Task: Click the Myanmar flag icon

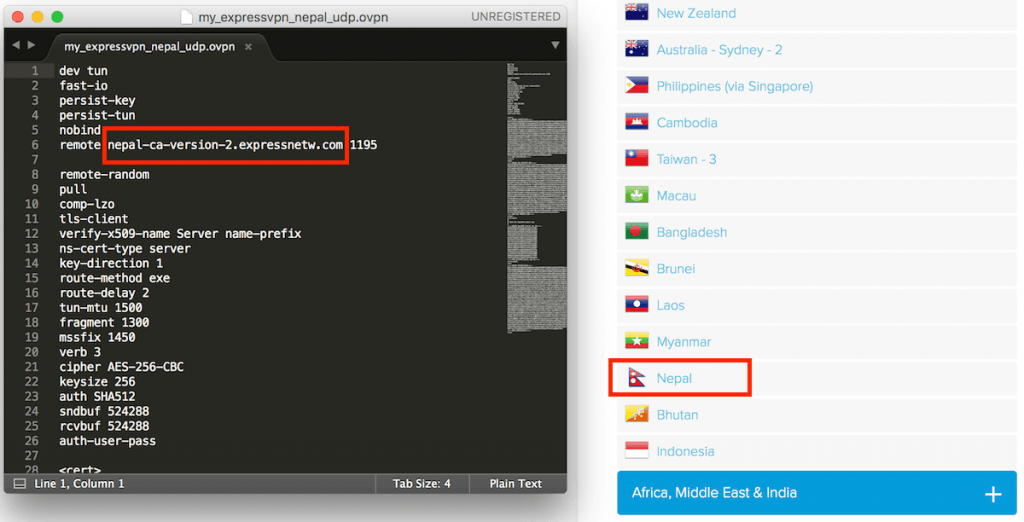Action: [x=636, y=342]
